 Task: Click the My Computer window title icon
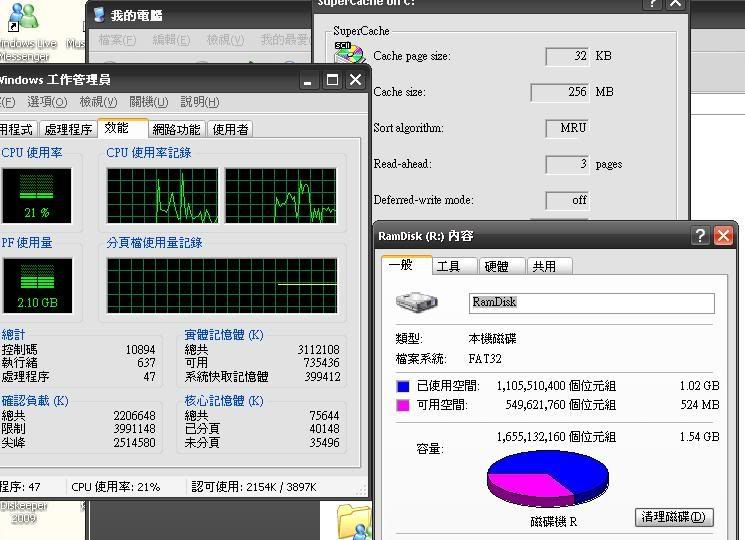tap(99, 15)
